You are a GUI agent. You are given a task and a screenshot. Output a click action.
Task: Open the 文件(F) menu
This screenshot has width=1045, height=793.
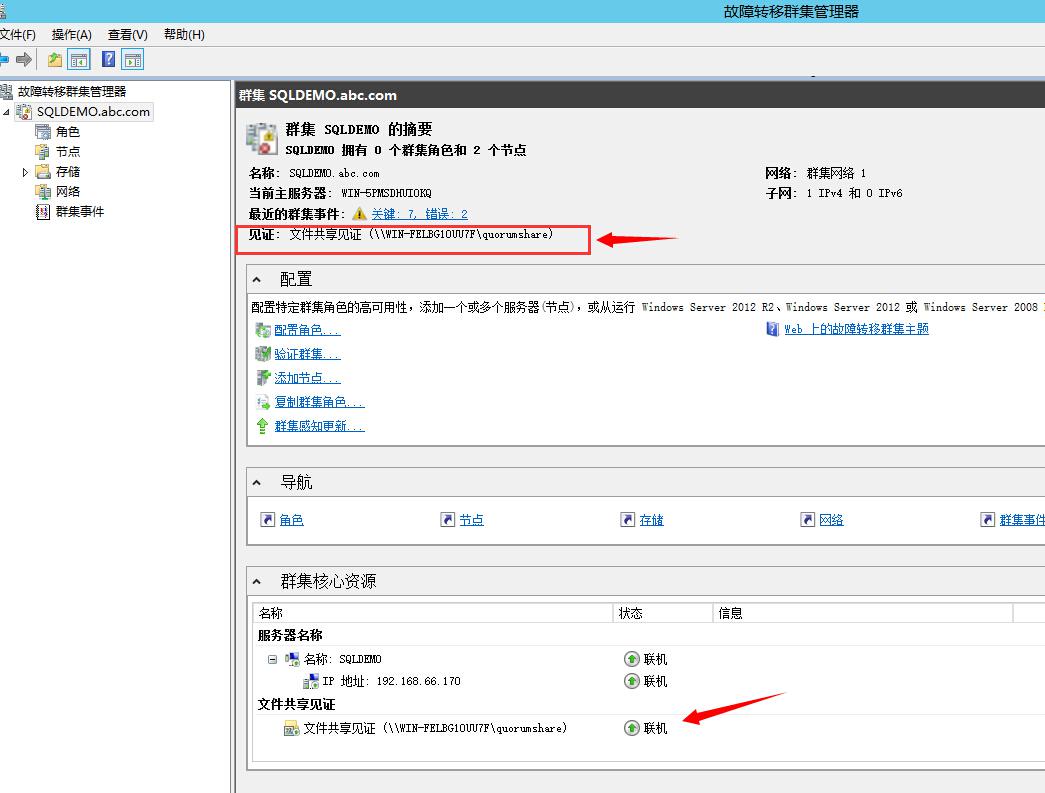(18, 35)
